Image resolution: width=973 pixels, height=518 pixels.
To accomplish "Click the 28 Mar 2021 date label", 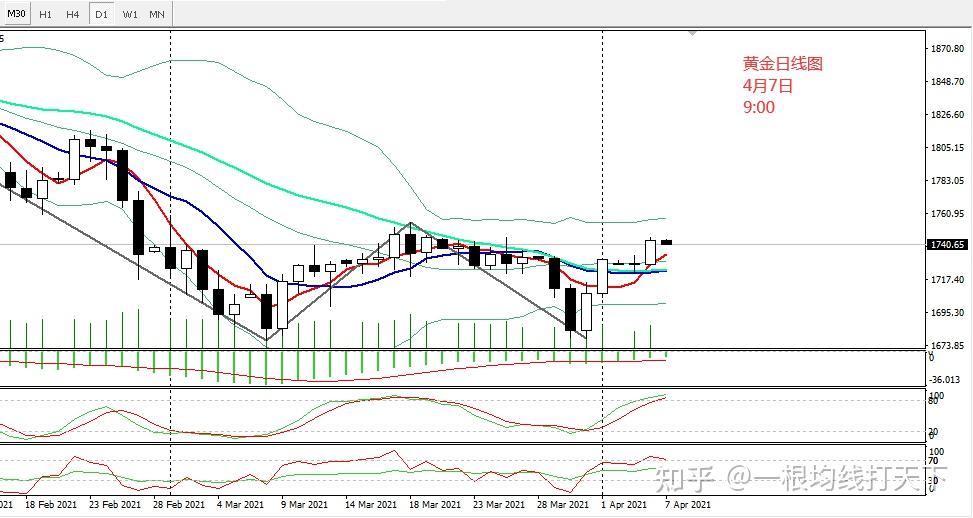I will coord(563,504).
